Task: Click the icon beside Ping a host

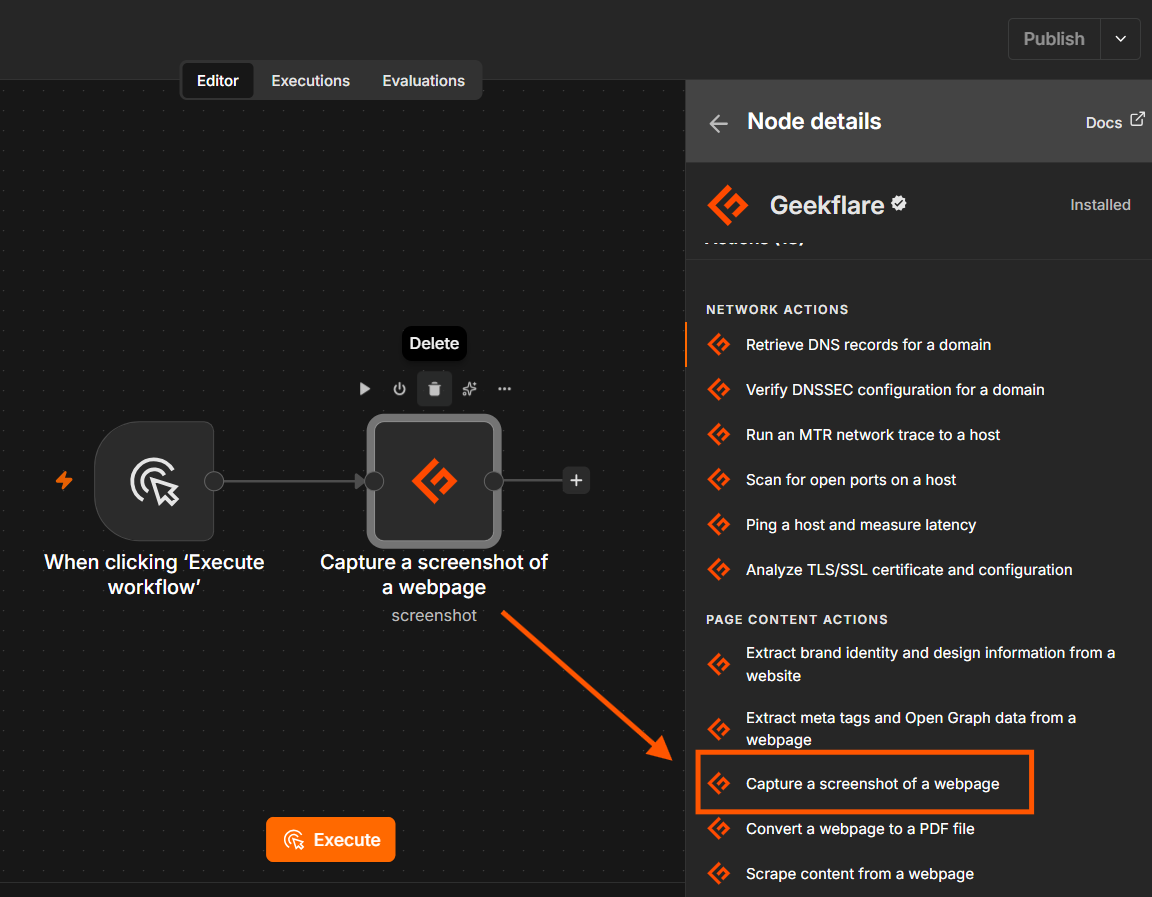Action: point(719,525)
